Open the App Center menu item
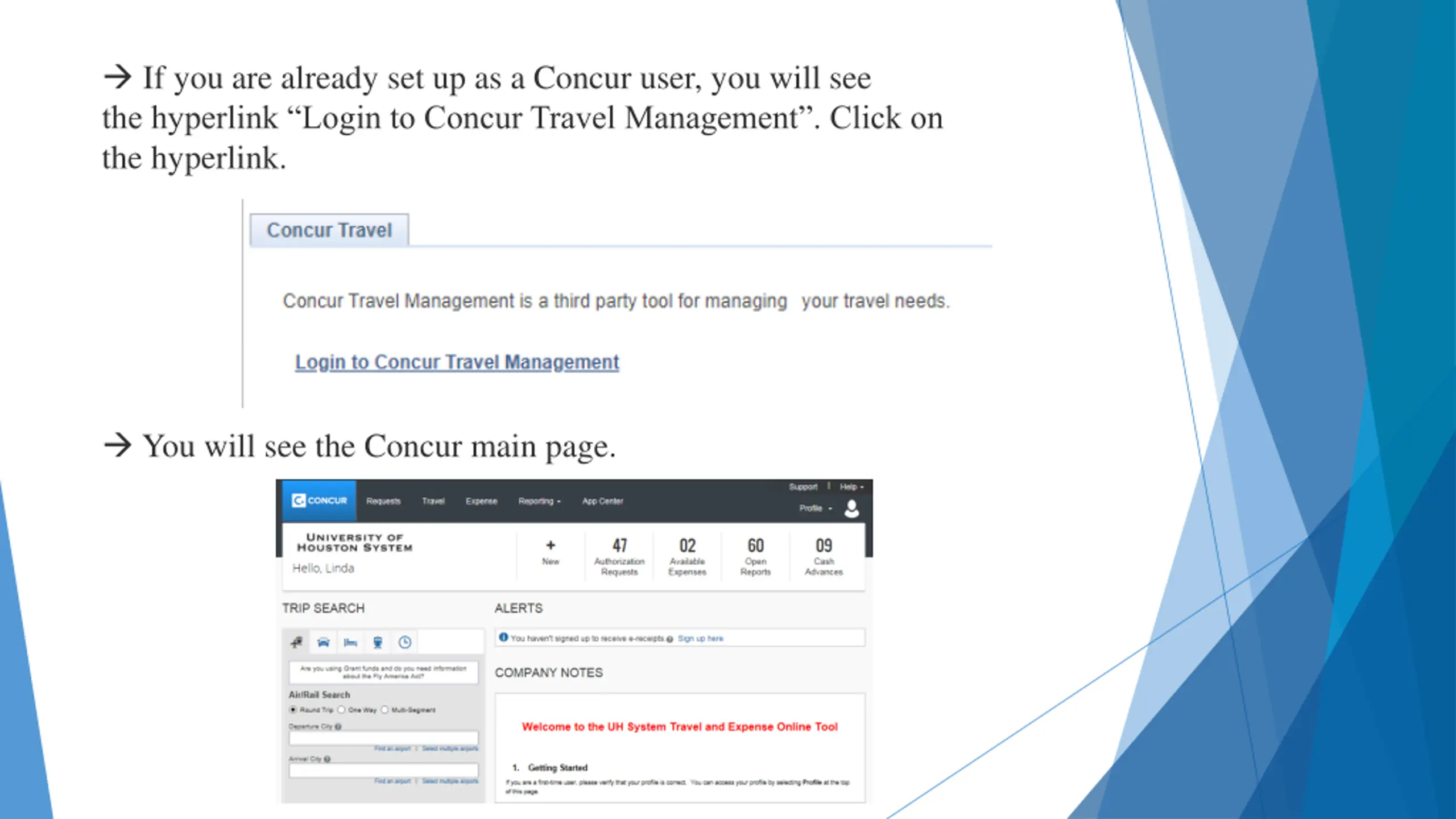This screenshot has height=819, width=1456. (602, 501)
